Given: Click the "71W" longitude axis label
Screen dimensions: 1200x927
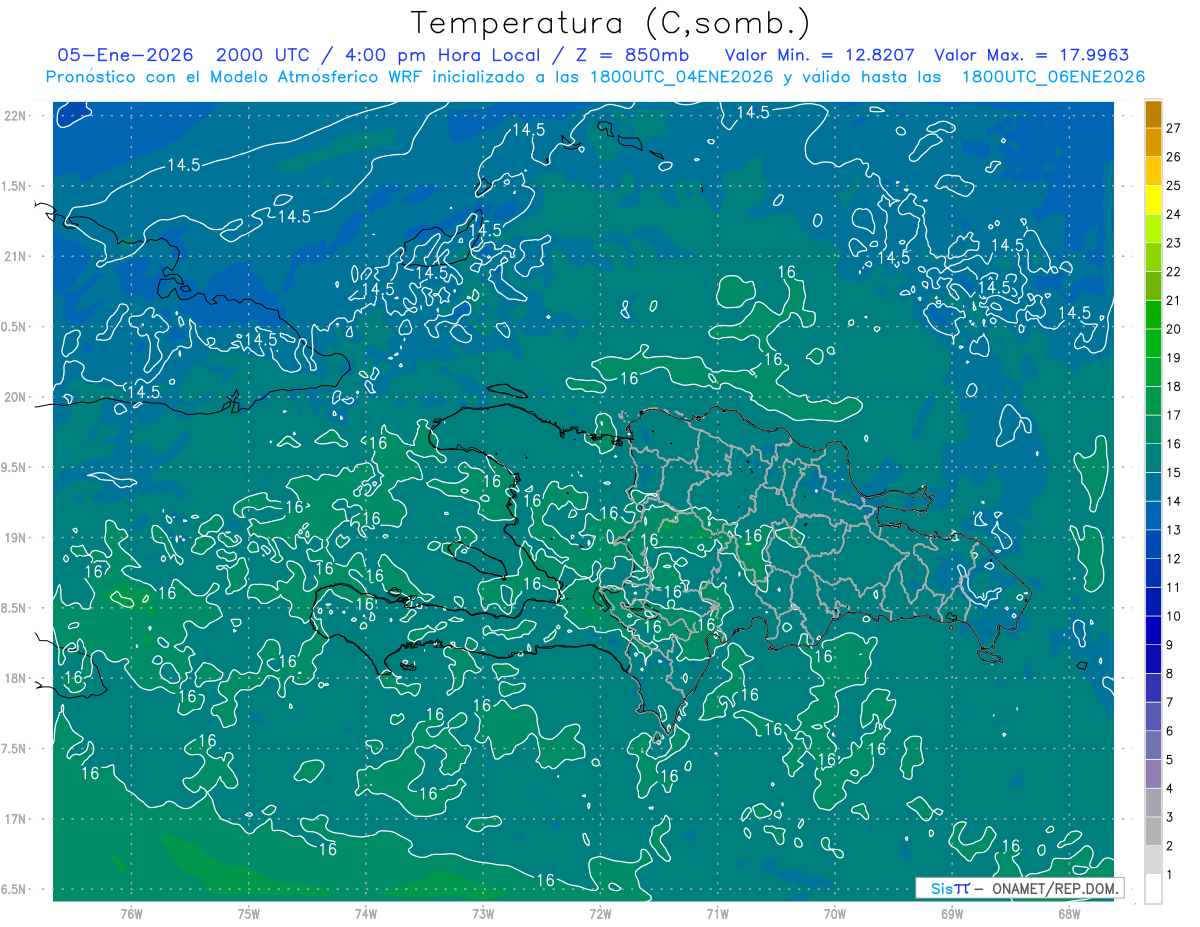Looking at the screenshot, I should pyautogui.click(x=717, y=913).
